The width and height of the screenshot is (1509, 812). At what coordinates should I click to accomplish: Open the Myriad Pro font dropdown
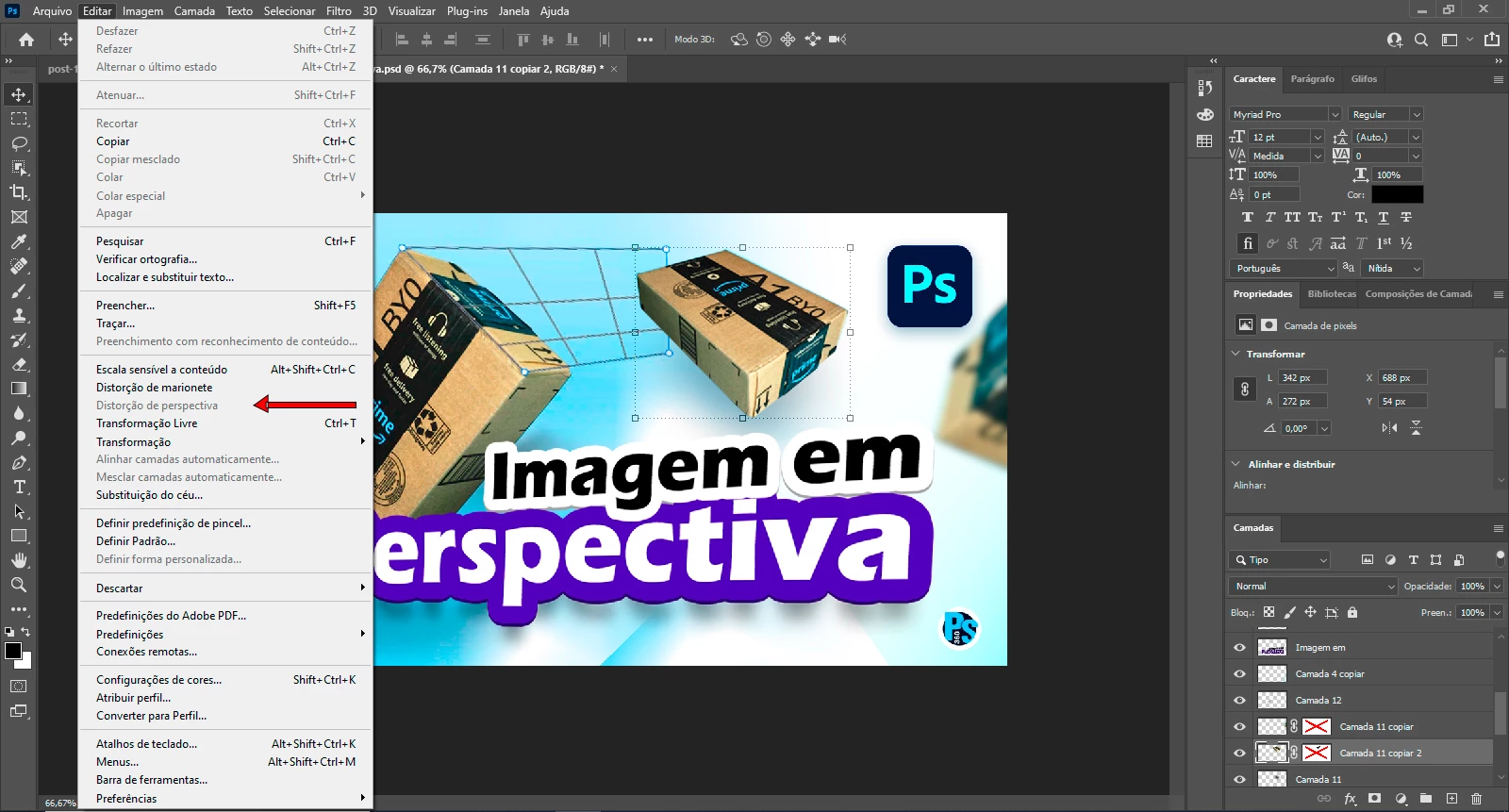[1335, 115]
